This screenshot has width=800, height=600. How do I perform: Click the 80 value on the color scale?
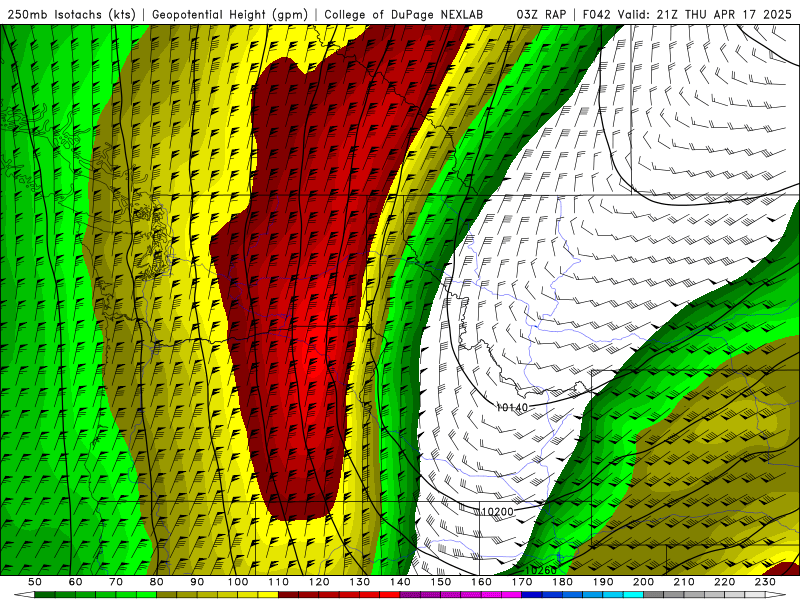157,582
